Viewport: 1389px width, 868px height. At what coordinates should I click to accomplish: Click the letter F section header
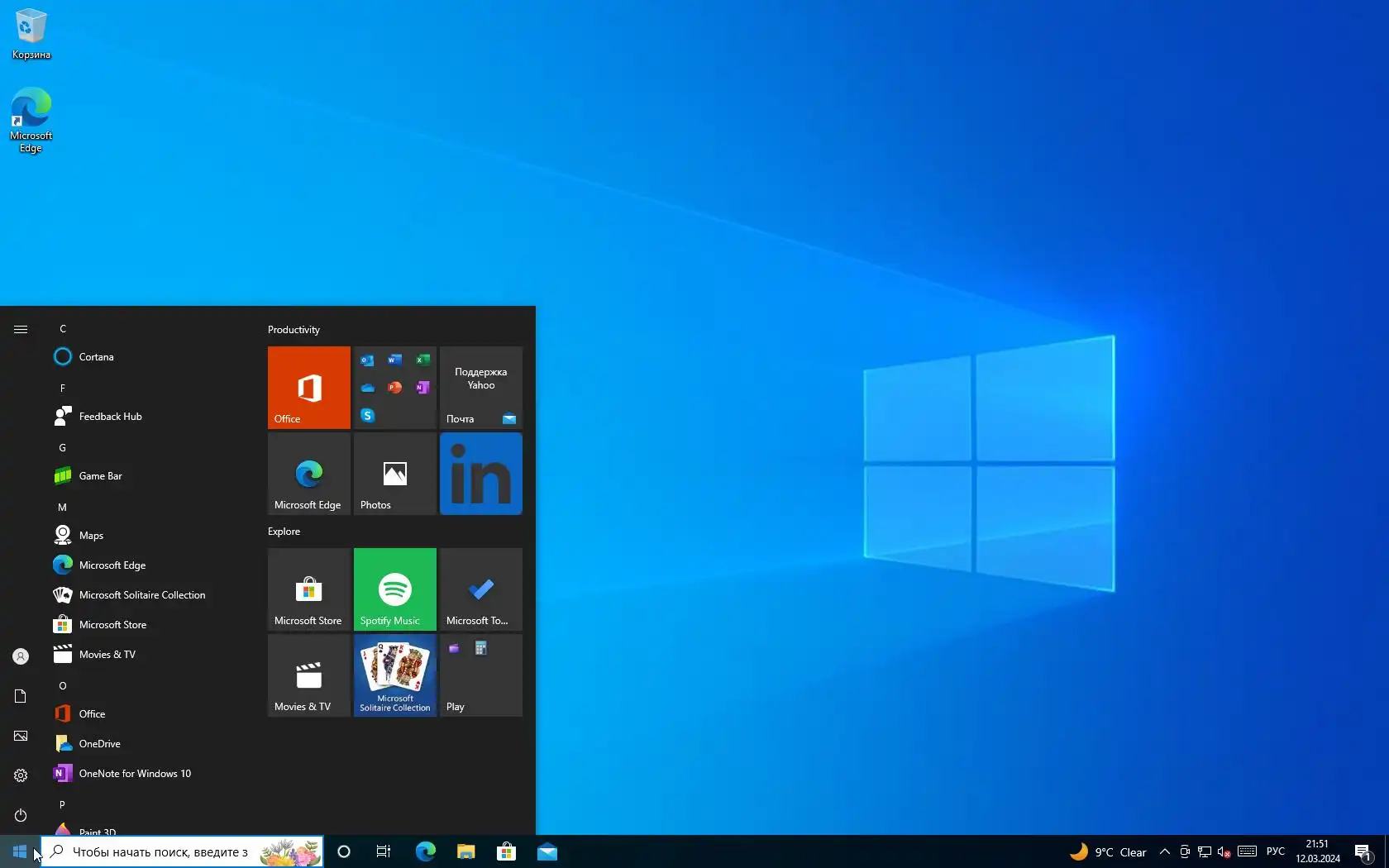coord(63,389)
